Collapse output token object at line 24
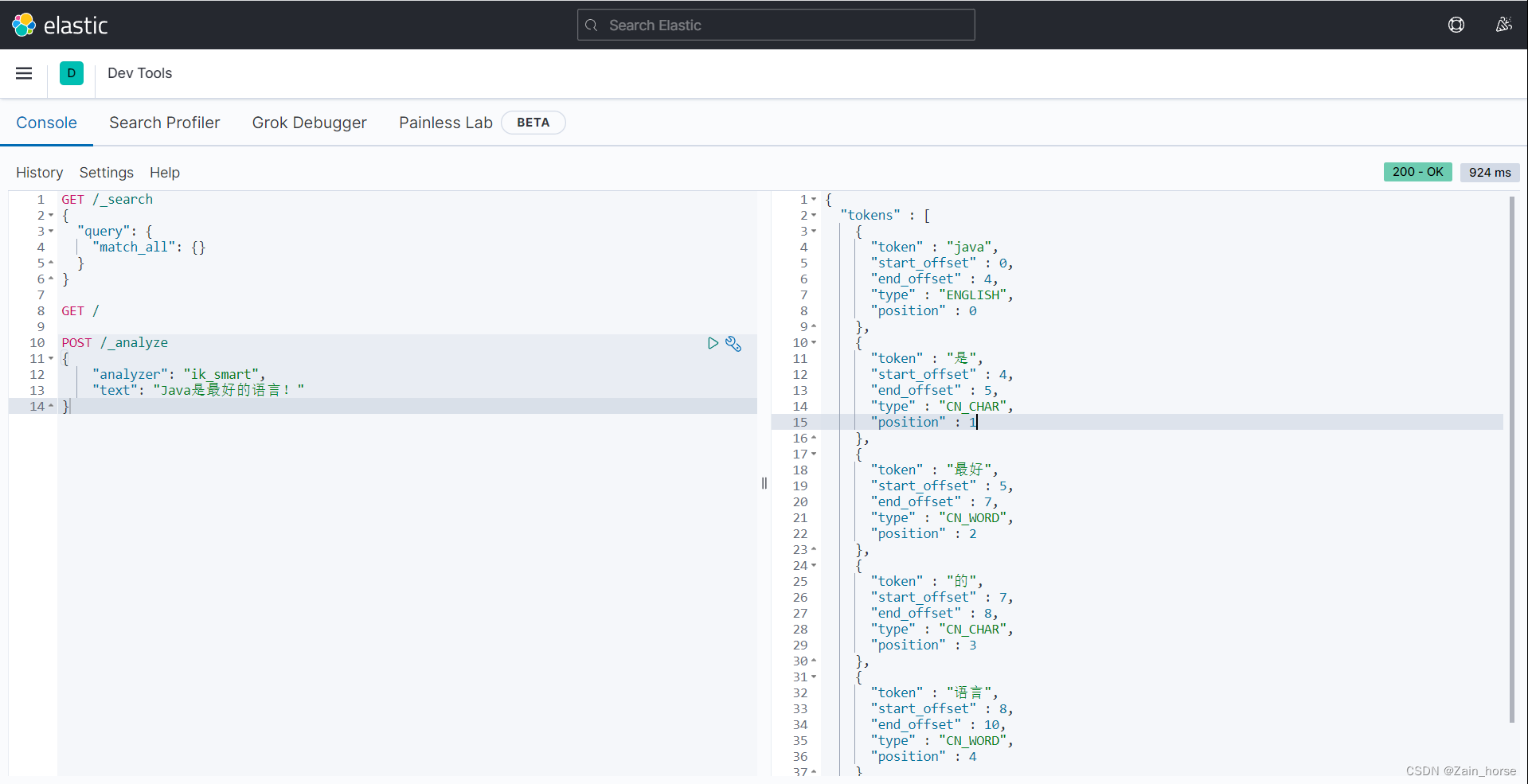 point(814,566)
